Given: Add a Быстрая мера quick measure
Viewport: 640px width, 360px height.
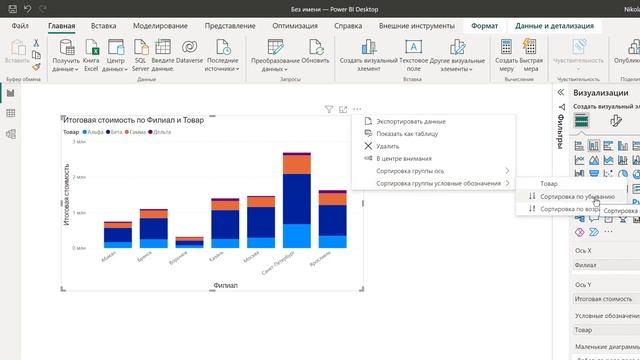Looking at the screenshot, I should pyautogui.click(x=531, y=56).
